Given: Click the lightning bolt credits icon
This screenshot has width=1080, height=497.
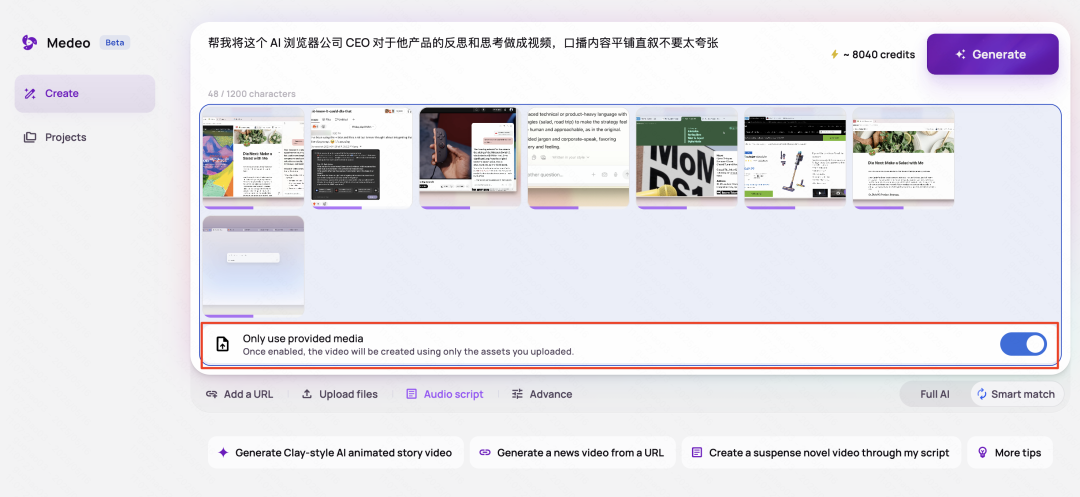Looking at the screenshot, I should click(835, 54).
